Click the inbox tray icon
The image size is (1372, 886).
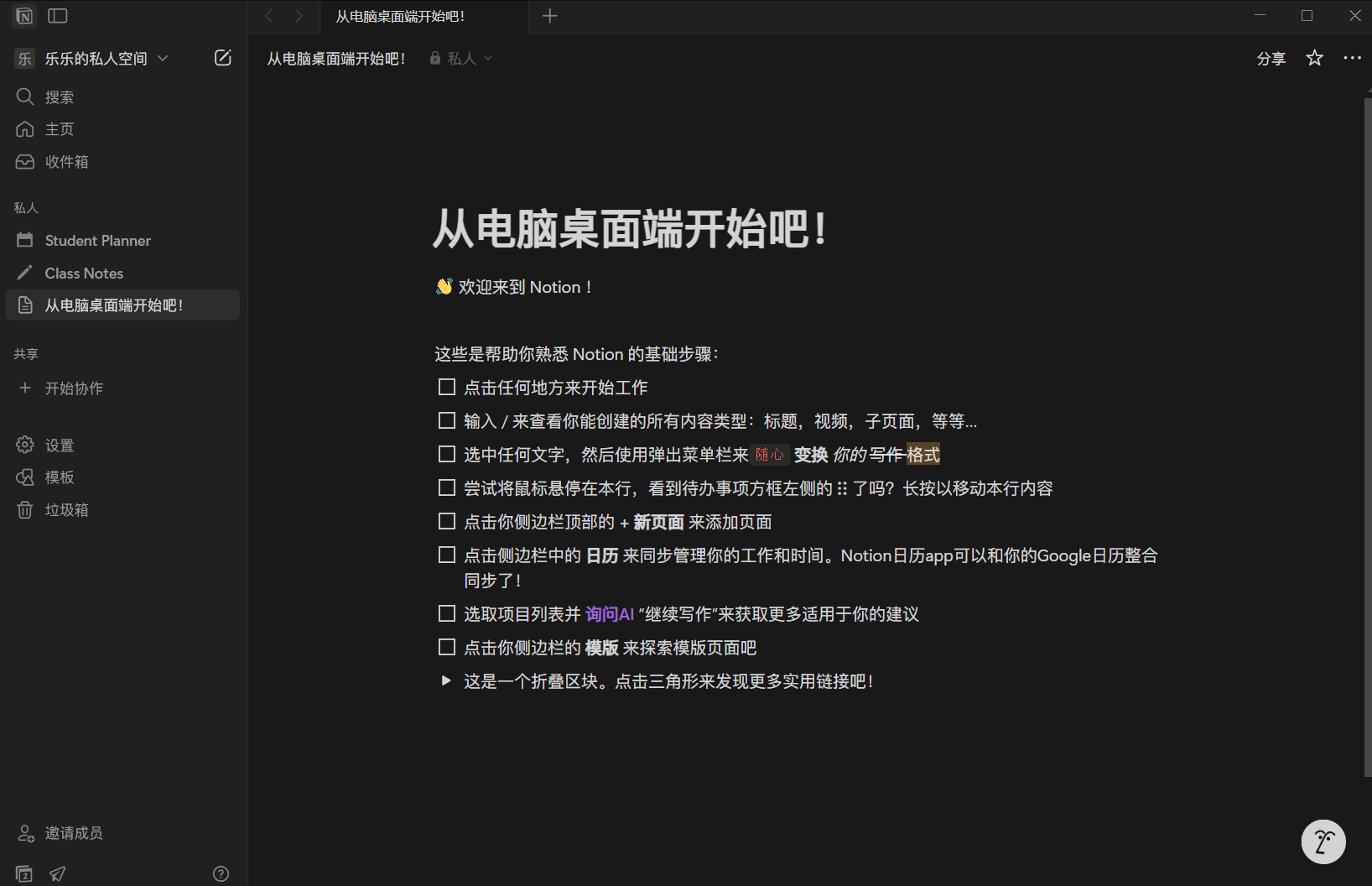25,162
